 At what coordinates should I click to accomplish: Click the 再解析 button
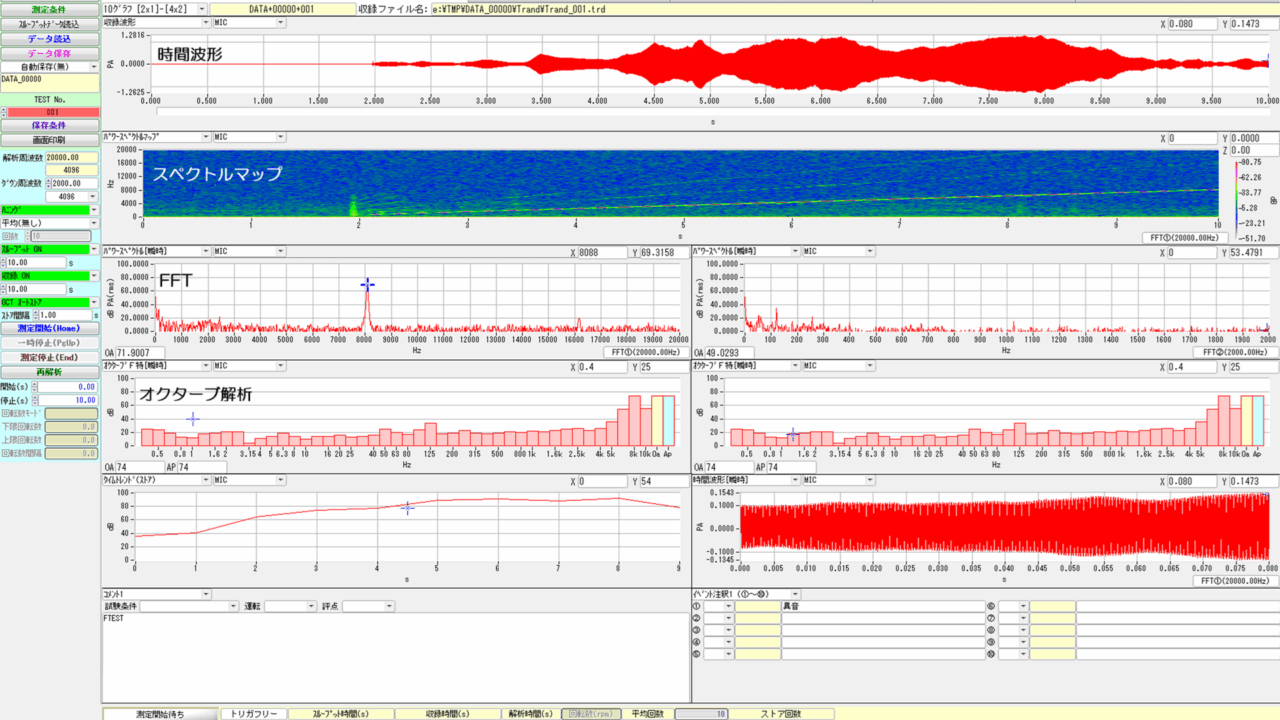click(49, 372)
